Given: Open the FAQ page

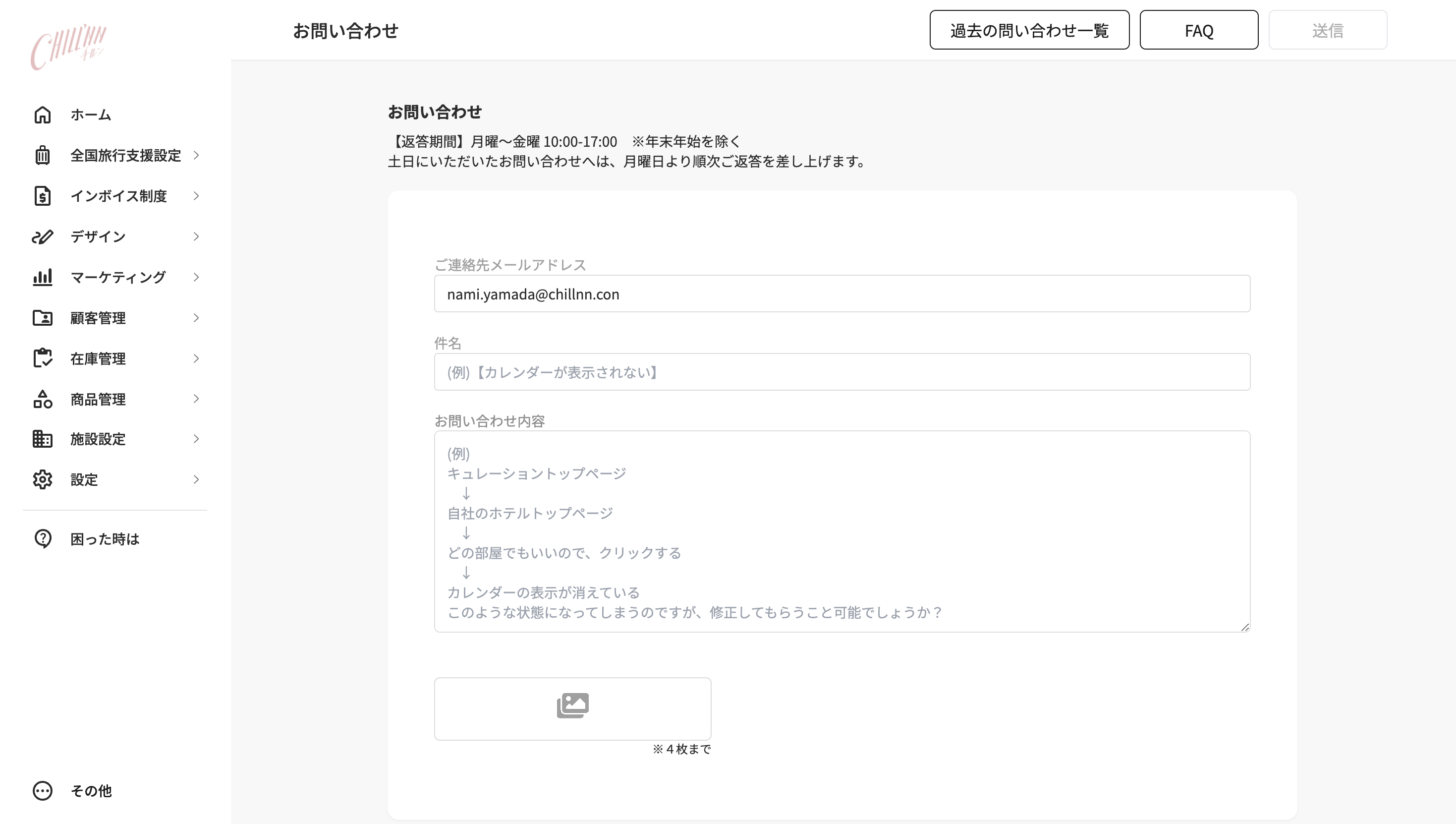Looking at the screenshot, I should point(1198,30).
